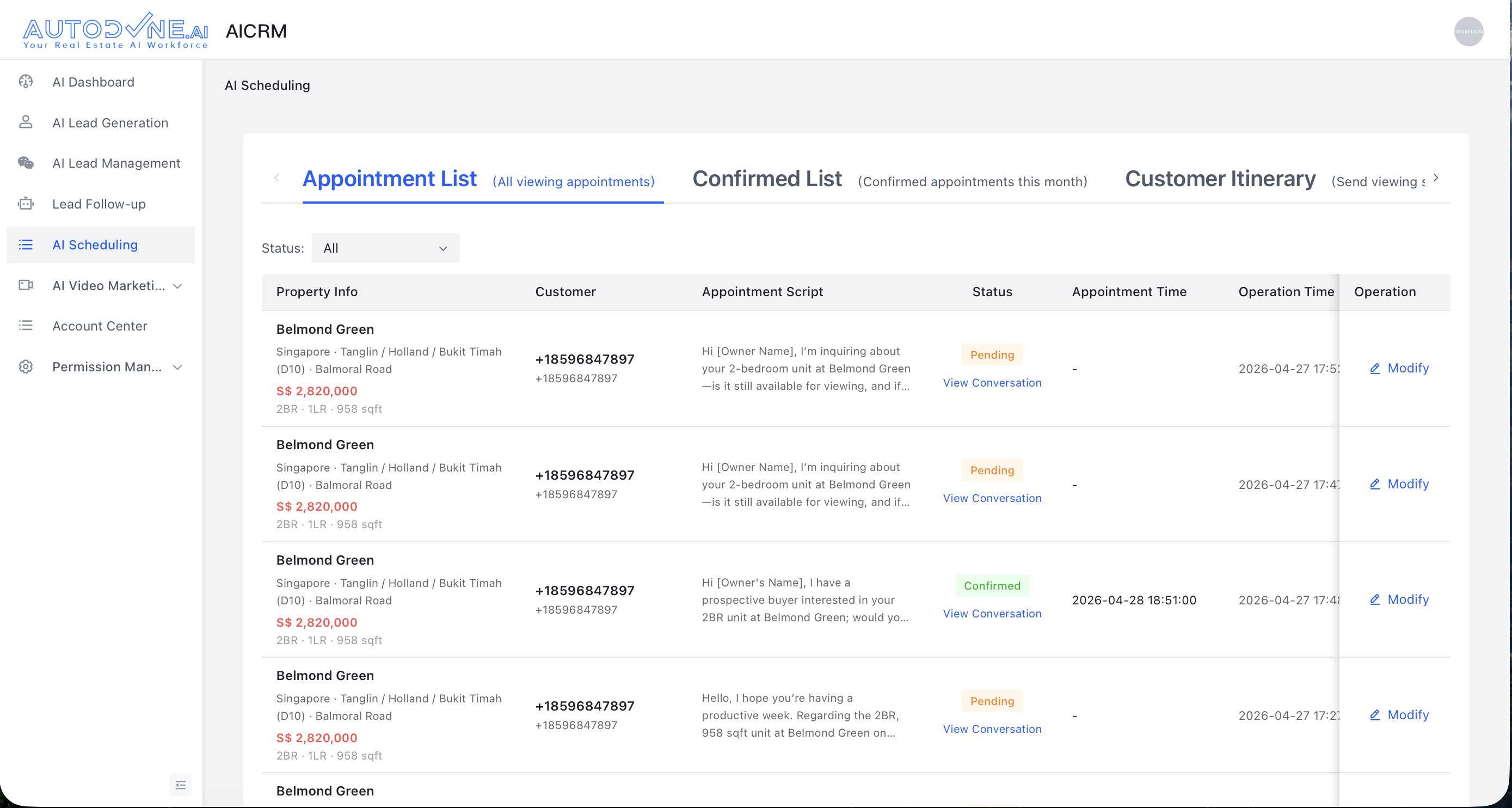
Task: Expand the Permission Management submenu chevron
Action: tap(178, 367)
